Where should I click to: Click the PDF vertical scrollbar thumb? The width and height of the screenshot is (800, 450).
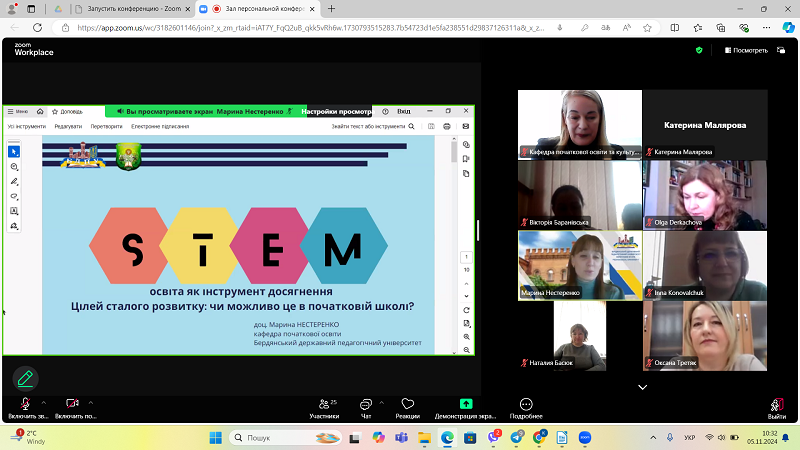click(x=454, y=152)
